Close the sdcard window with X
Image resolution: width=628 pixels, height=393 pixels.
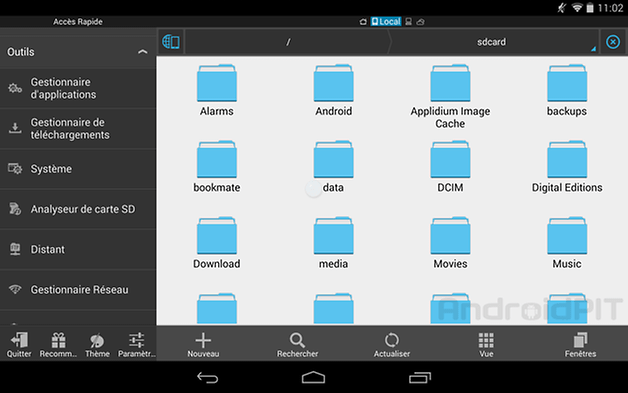coord(613,42)
